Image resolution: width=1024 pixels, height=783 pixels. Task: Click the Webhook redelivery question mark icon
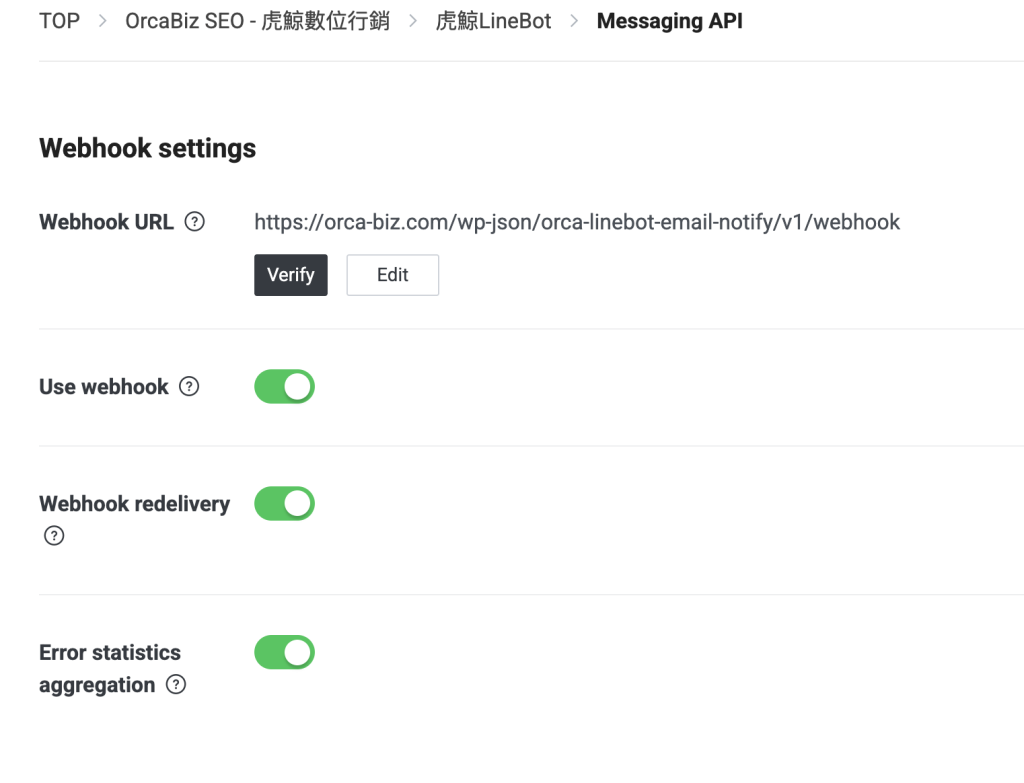click(x=54, y=536)
